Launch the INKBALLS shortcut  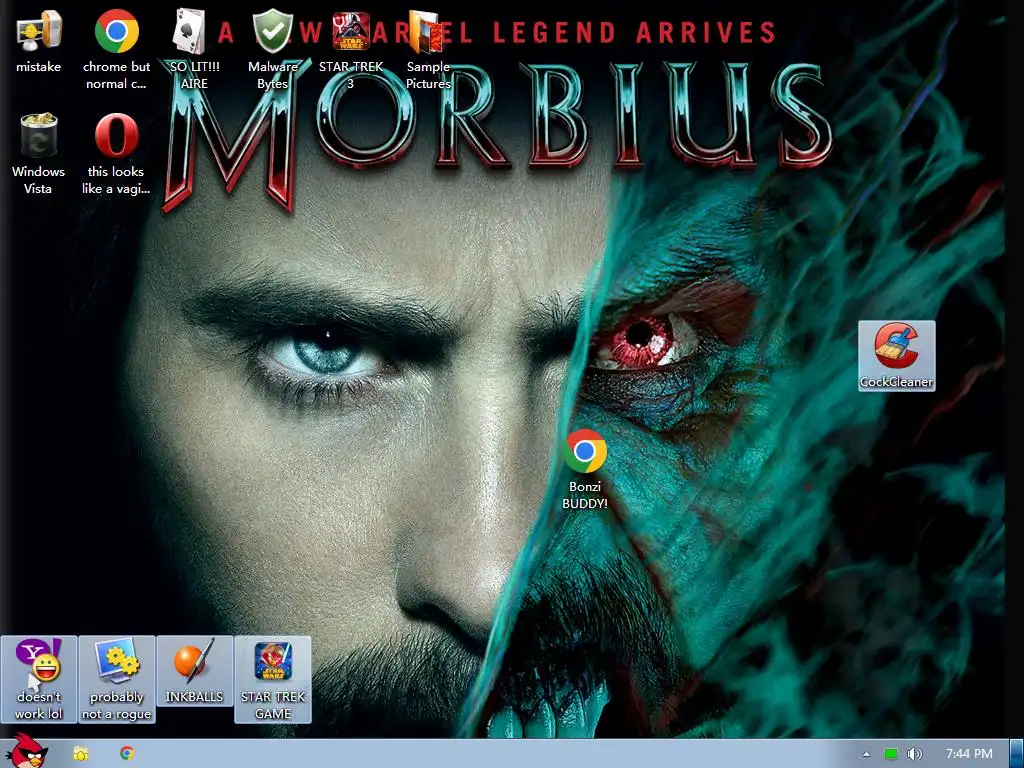click(194, 671)
